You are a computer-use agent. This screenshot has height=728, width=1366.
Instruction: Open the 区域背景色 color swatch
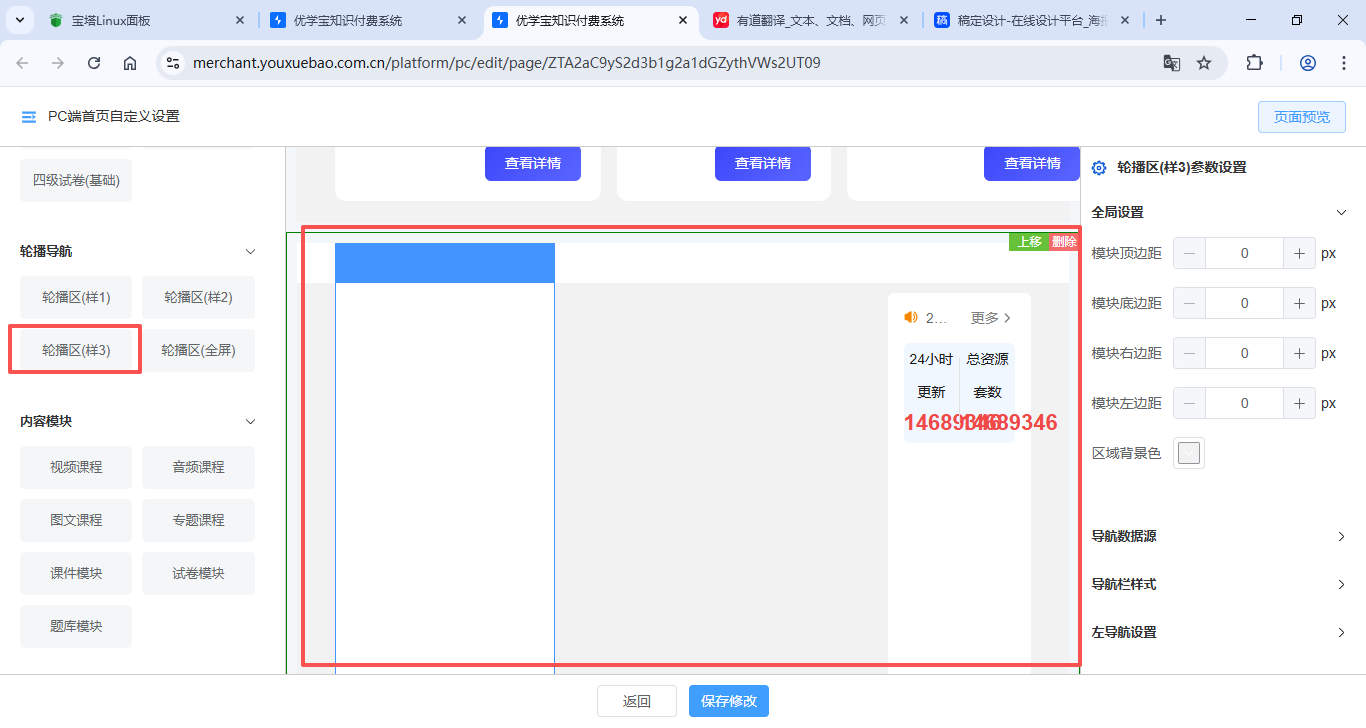[1188, 453]
